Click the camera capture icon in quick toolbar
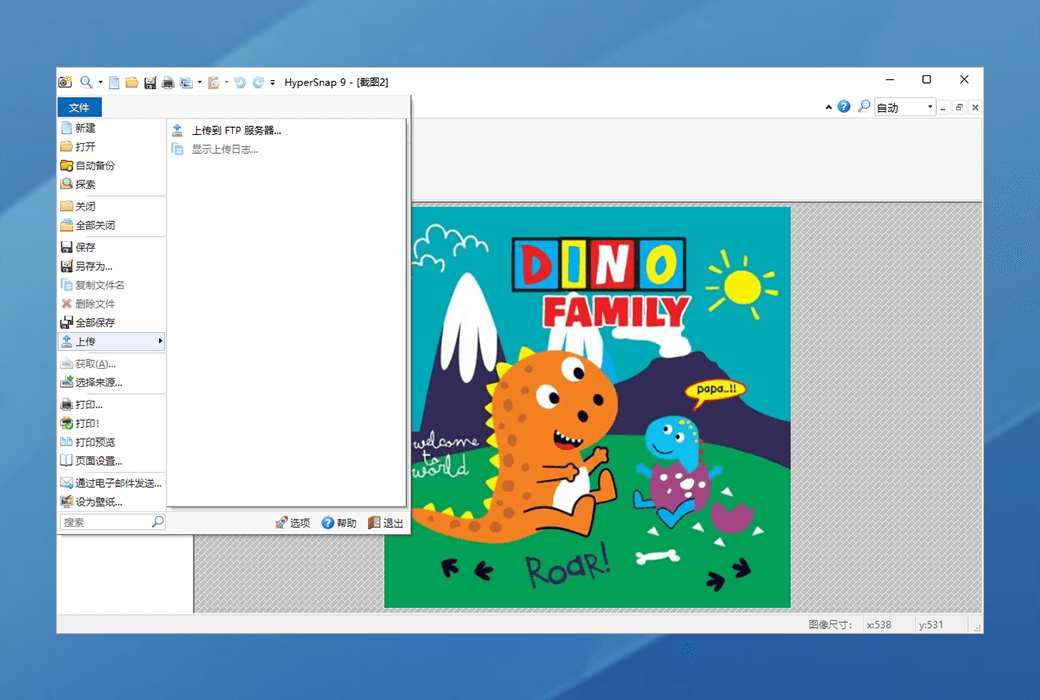The width and height of the screenshot is (1040, 700). click(65, 82)
